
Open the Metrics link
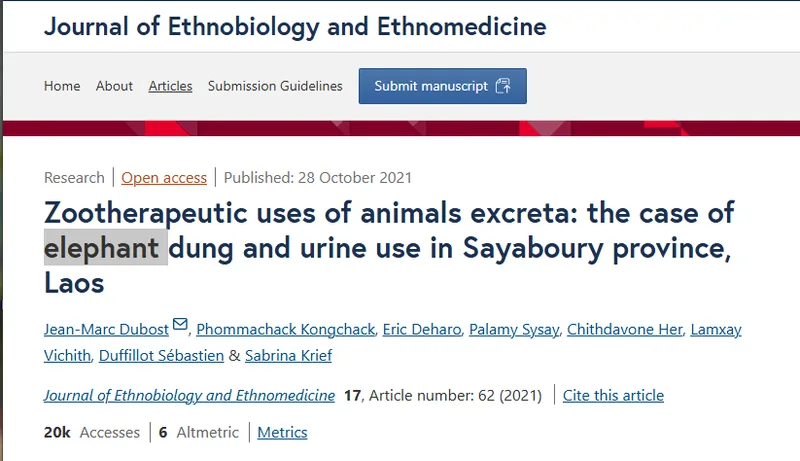click(x=282, y=432)
